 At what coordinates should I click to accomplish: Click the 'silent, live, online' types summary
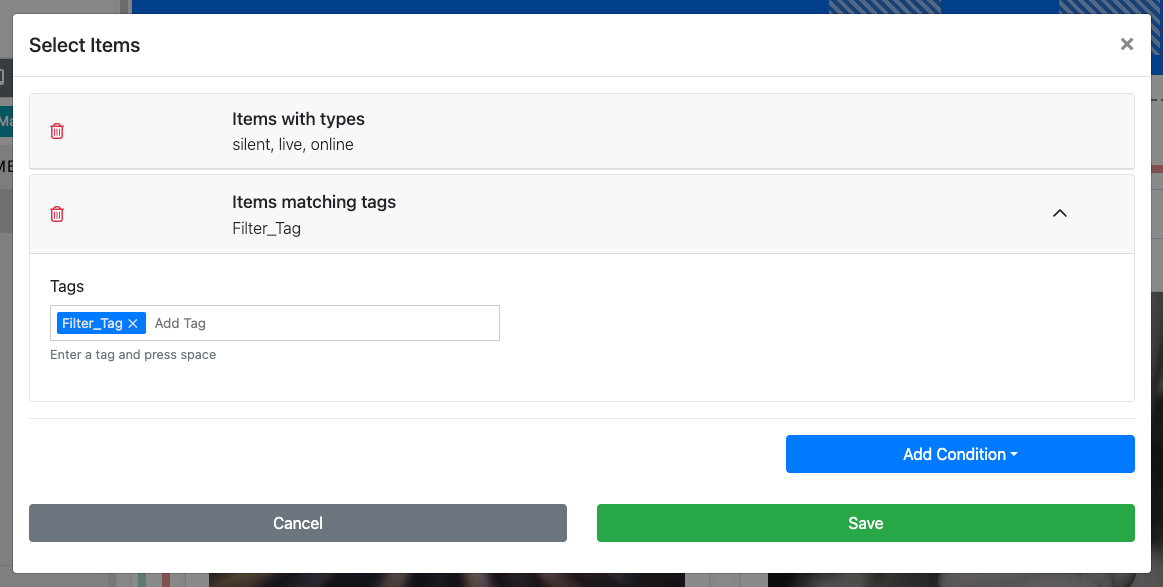tap(293, 144)
